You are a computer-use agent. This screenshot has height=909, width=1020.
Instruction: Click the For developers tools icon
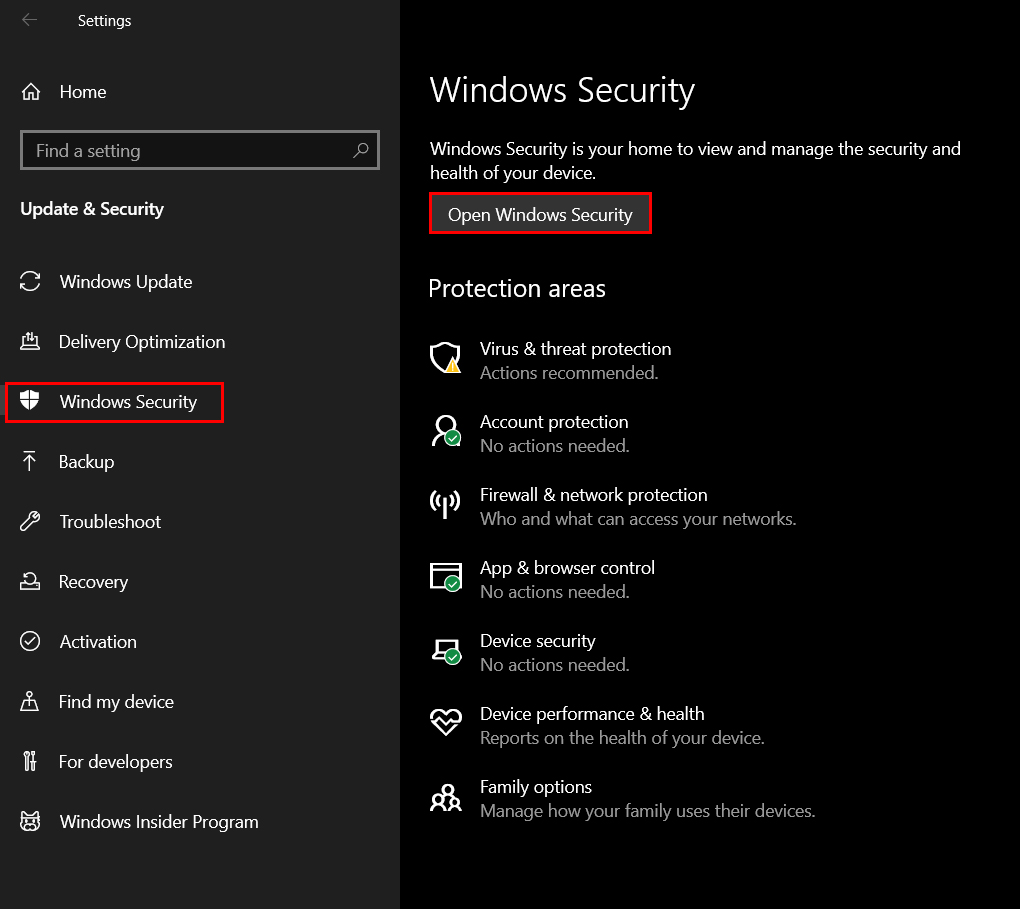[x=29, y=761]
